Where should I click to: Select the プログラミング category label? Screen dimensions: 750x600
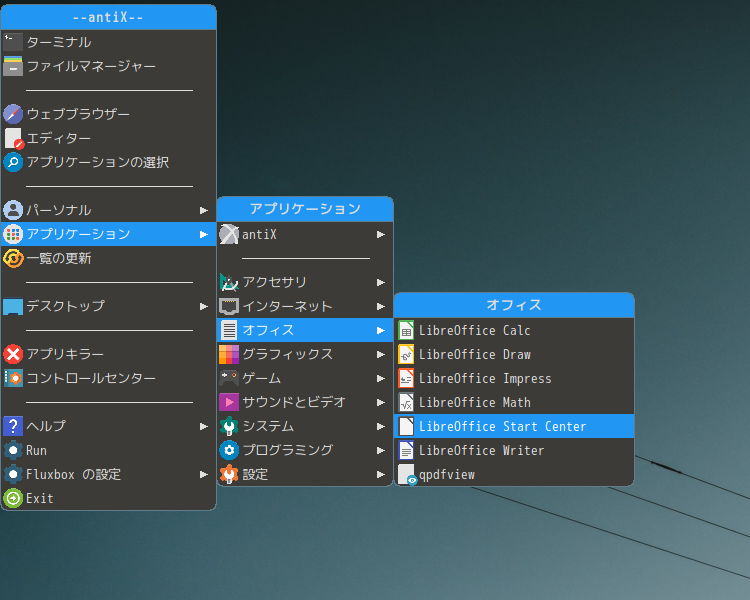tap(287, 450)
